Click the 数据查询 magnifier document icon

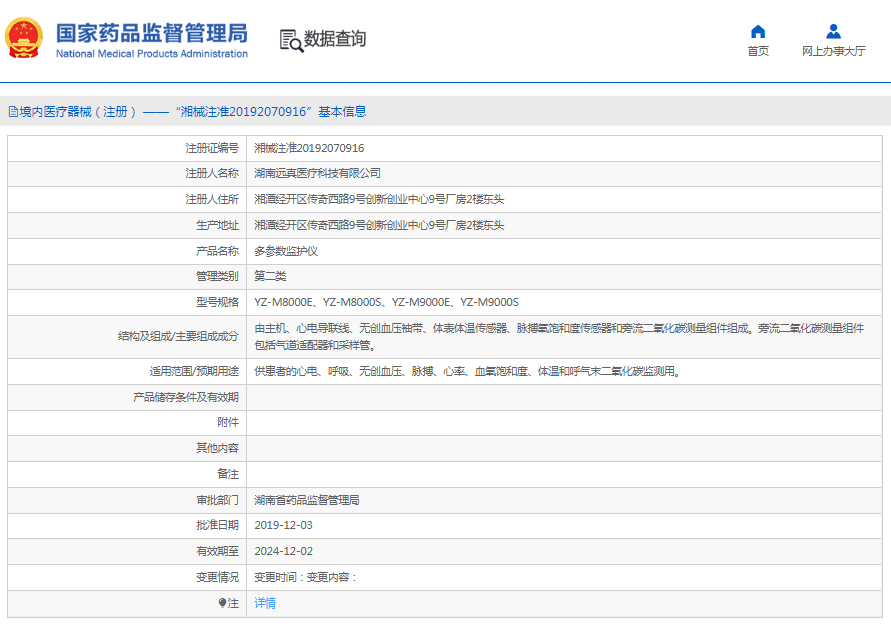(291, 40)
